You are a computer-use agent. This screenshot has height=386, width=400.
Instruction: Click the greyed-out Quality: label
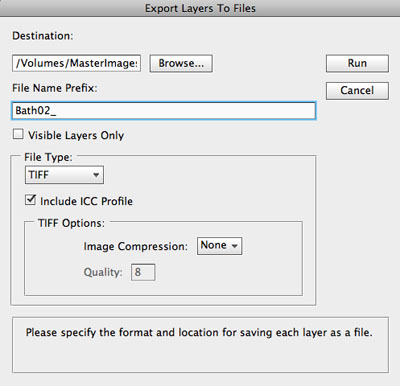pyautogui.click(x=103, y=272)
